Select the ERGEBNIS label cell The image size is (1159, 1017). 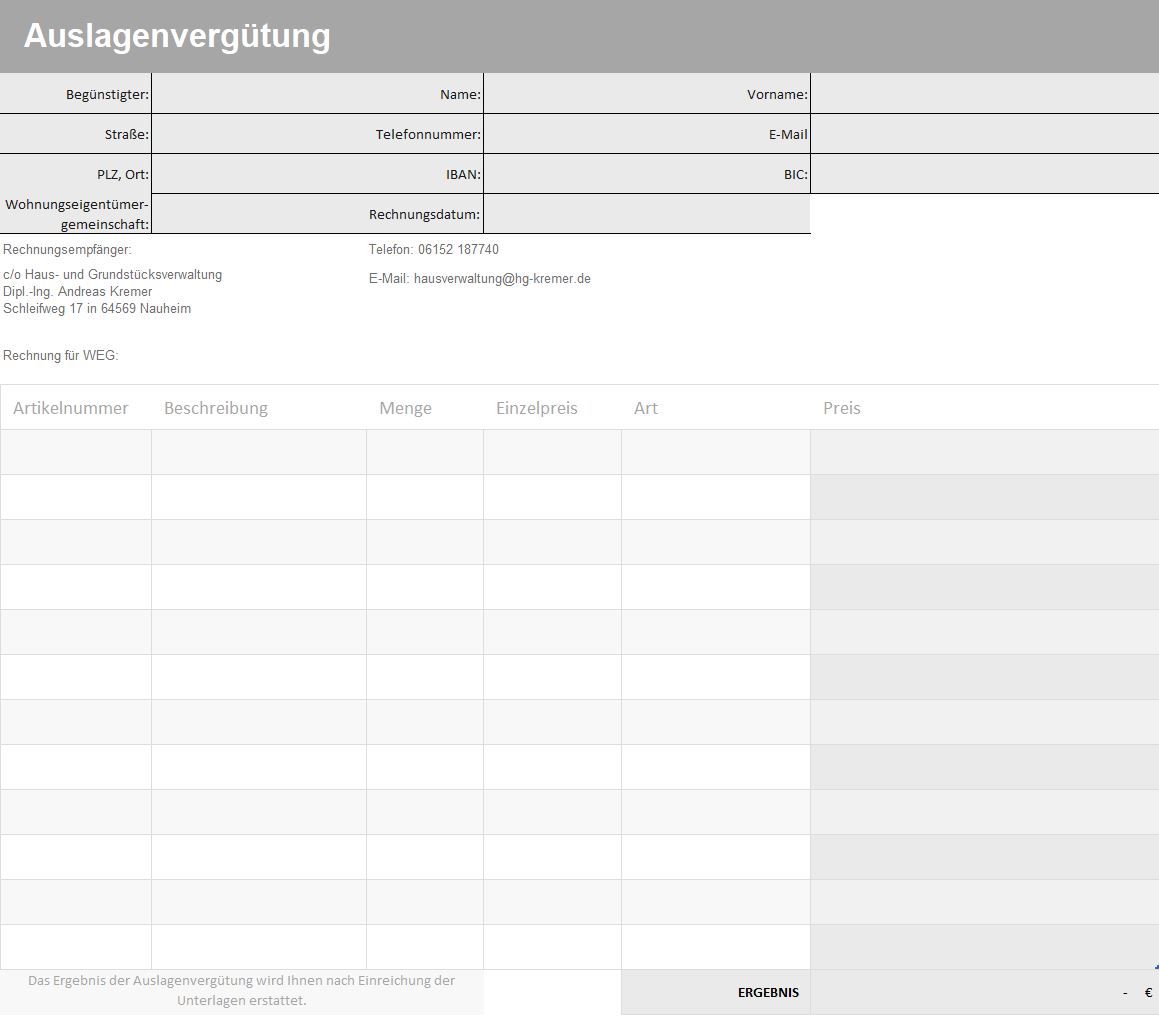tap(768, 993)
